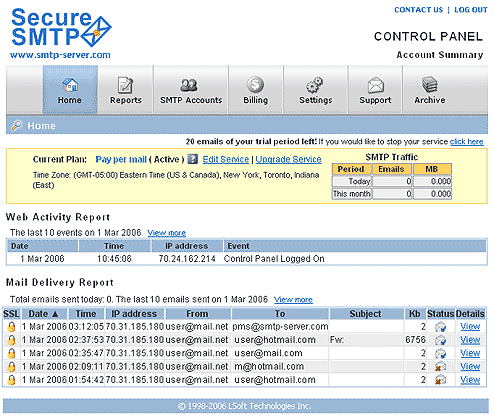Click the Edit Service link
The height and width of the screenshot is (419, 494).
(x=226, y=159)
